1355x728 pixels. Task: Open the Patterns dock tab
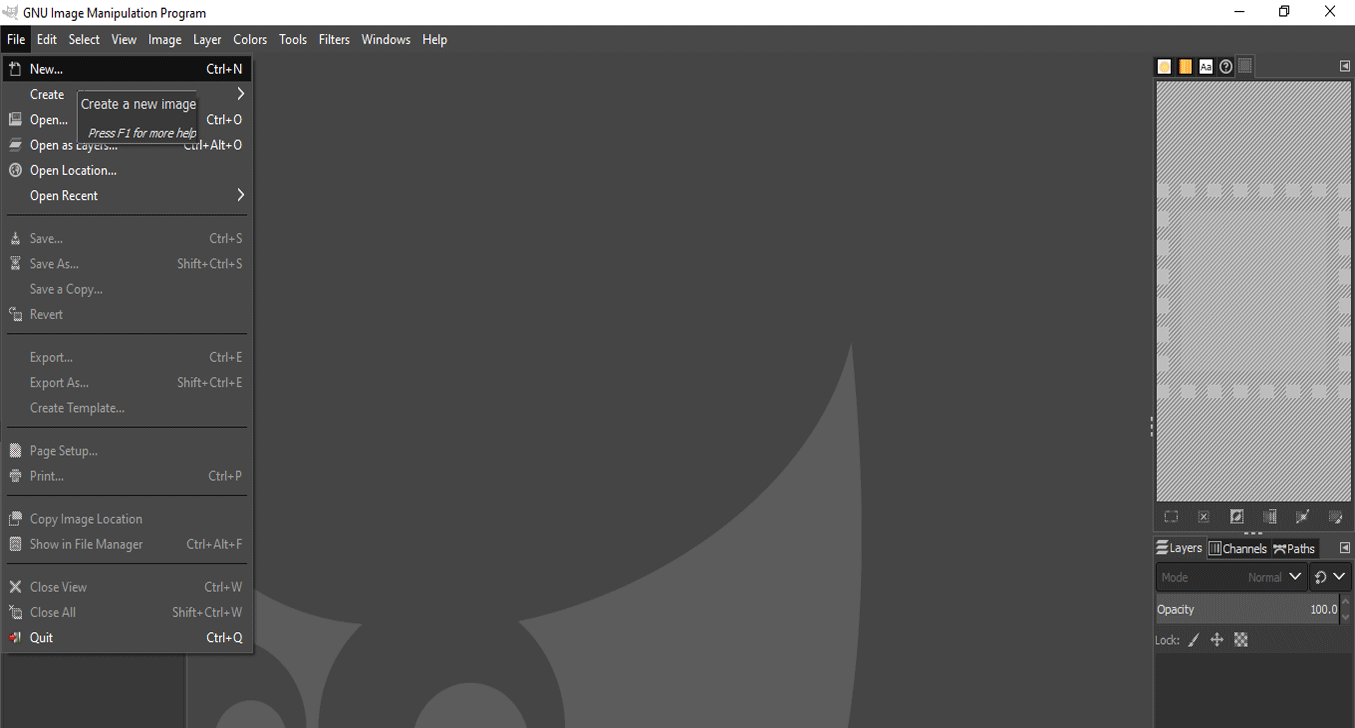[1185, 67]
